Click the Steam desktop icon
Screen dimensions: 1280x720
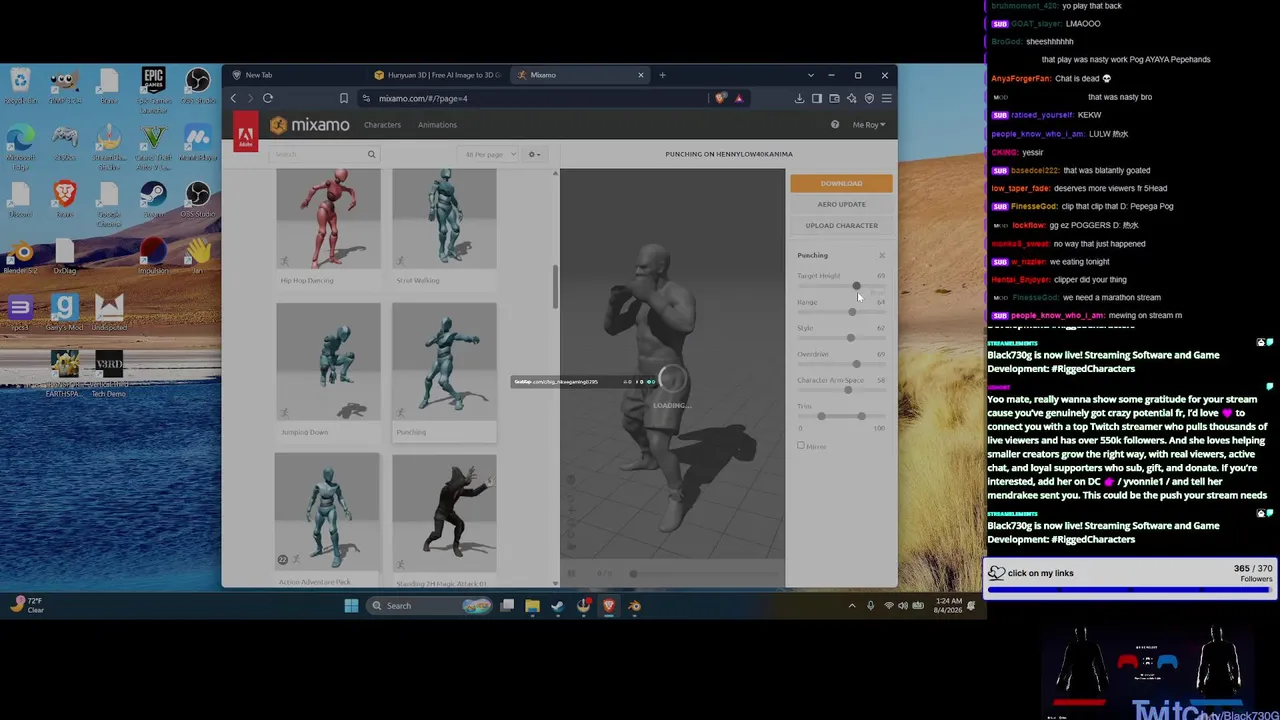(x=153, y=198)
